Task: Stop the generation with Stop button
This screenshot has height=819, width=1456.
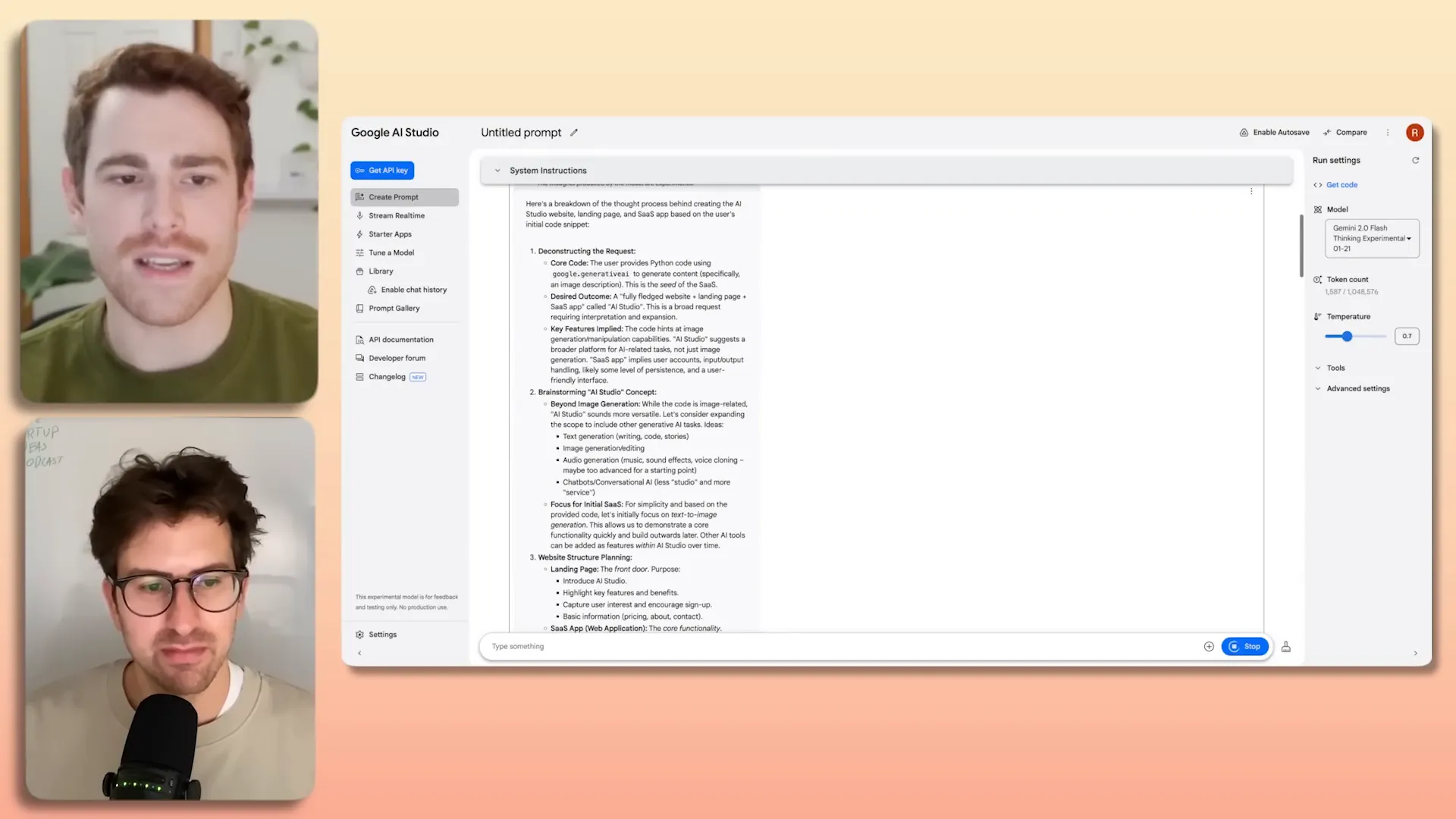Action: (1244, 647)
